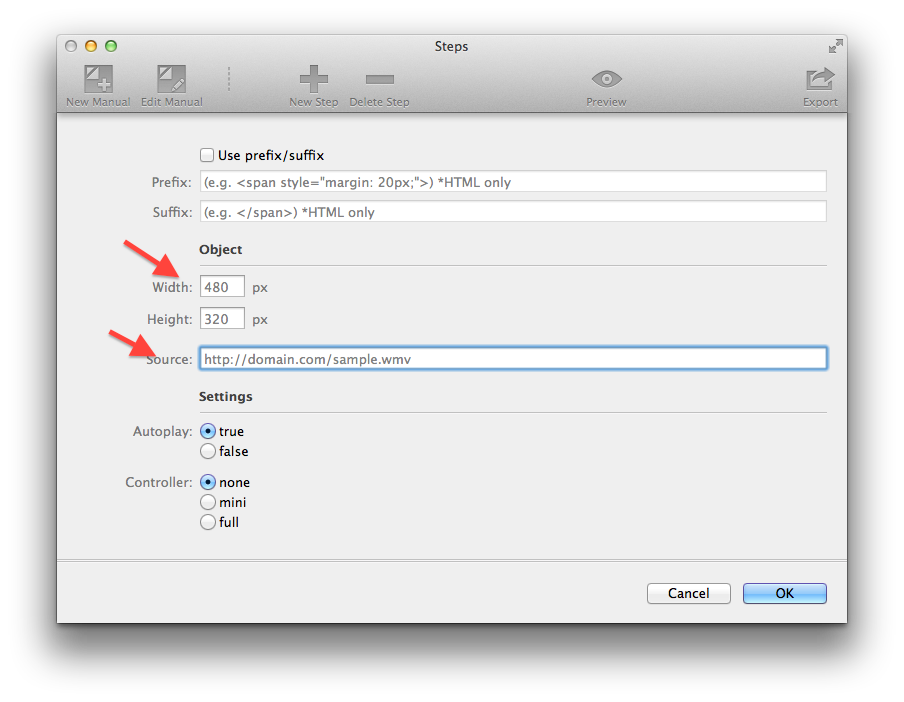The height and width of the screenshot is (702, 904).
Task: Add a step with New Step
Action: tap(313, 80)
